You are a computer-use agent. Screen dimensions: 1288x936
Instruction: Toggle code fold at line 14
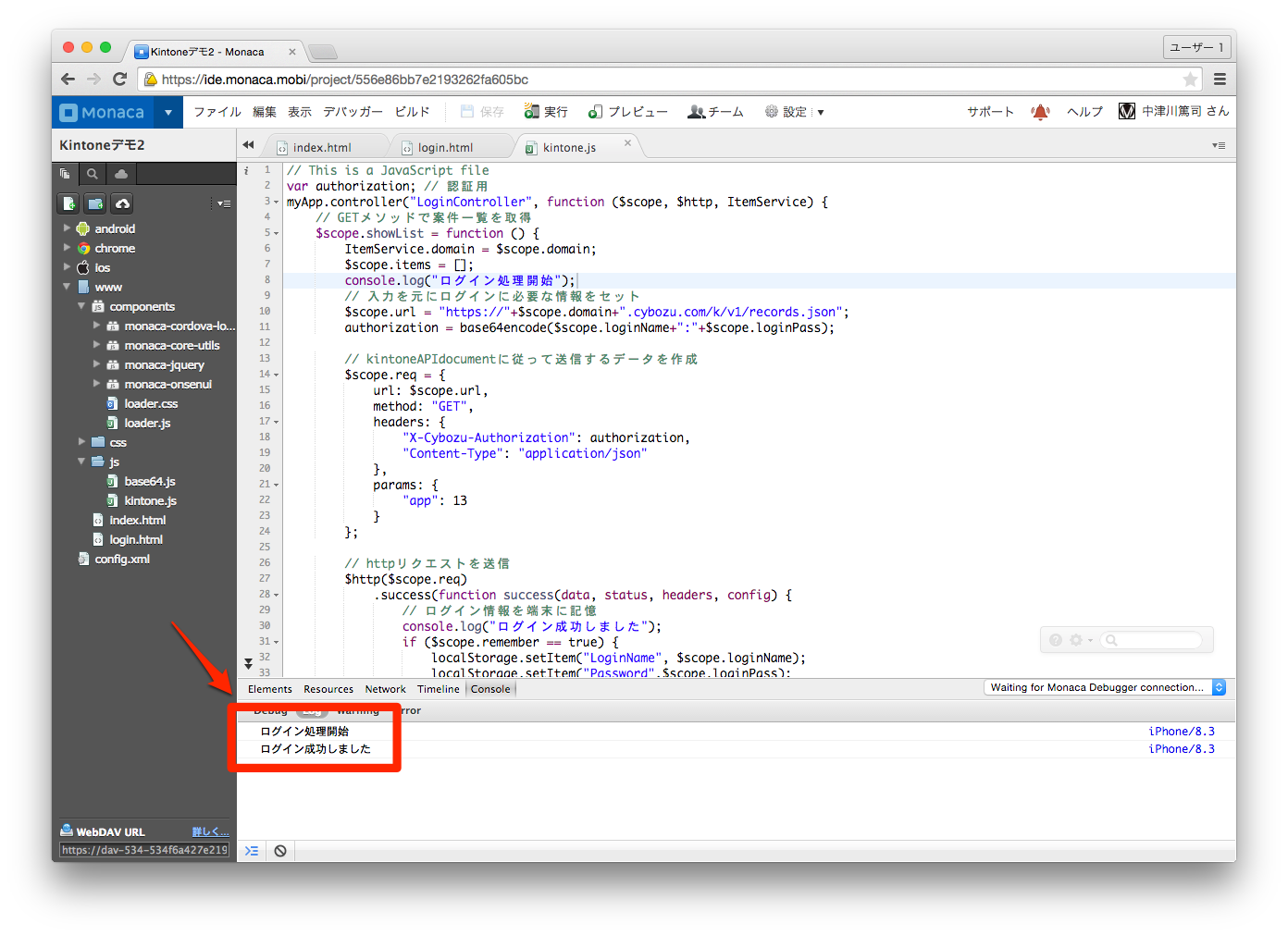[276, 376]
